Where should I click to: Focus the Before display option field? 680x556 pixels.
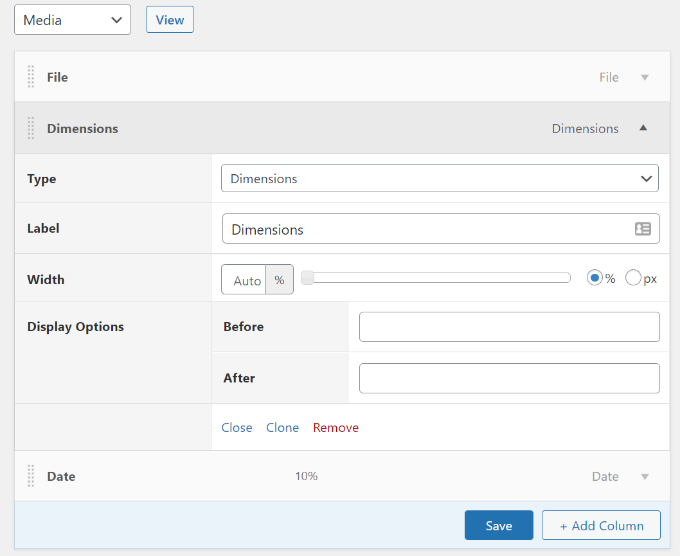point(509,327)
